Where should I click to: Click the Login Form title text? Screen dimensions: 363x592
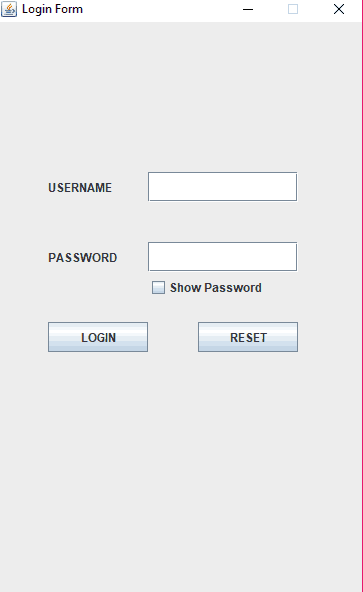[x=52, y=9]
